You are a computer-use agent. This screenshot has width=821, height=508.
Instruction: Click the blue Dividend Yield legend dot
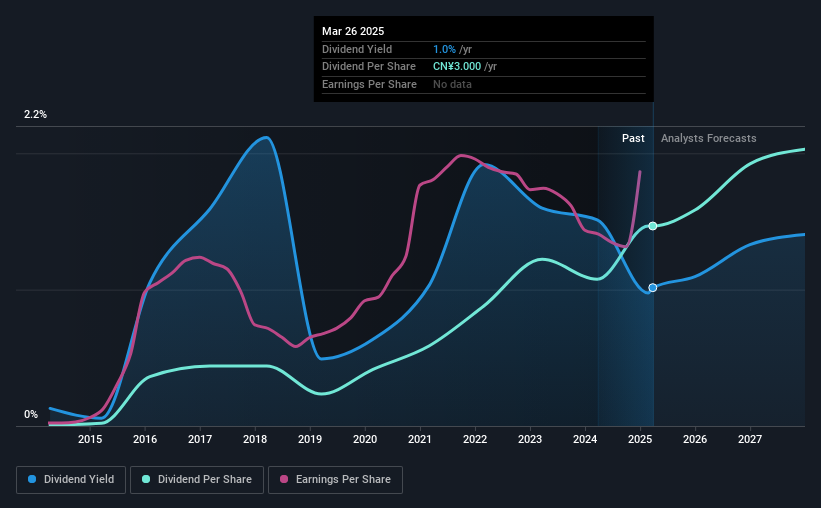(x=32, y=479)
